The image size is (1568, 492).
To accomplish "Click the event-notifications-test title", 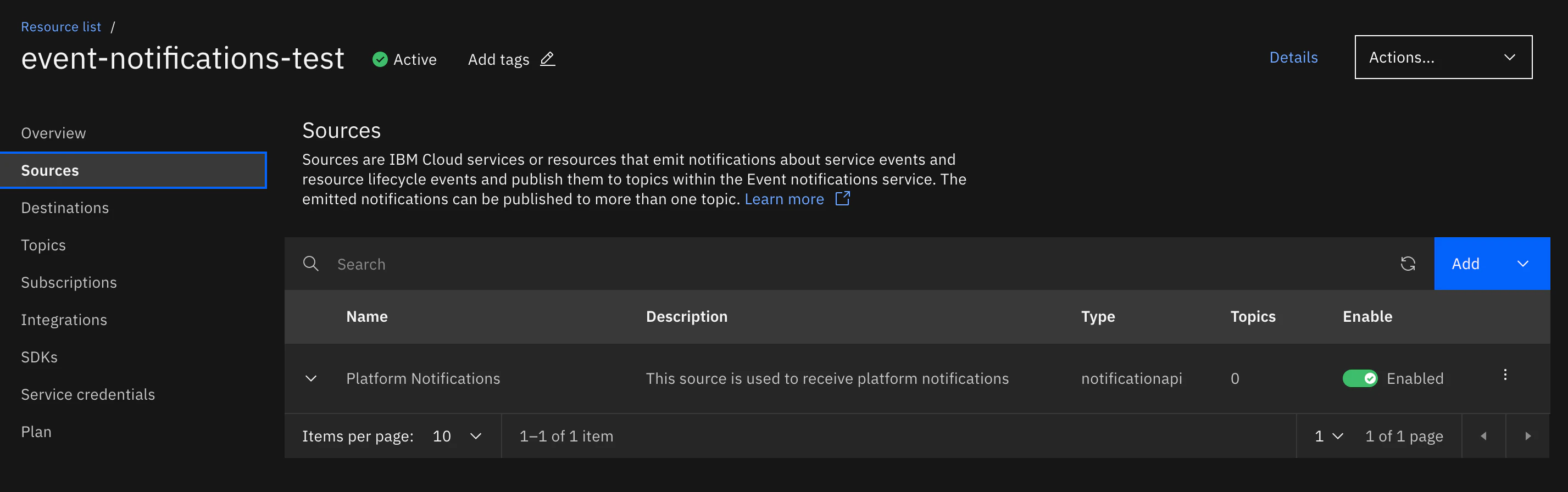I will (x=182, y=58).
